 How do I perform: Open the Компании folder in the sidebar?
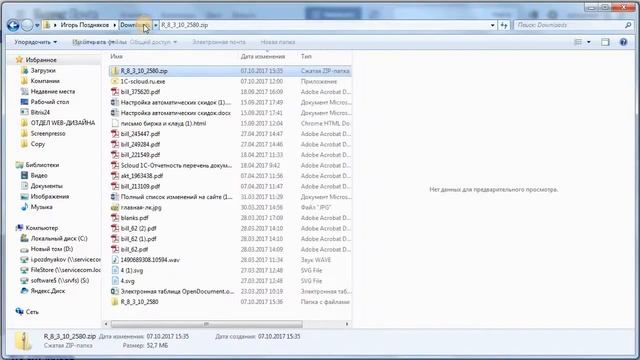pos(45,81)
